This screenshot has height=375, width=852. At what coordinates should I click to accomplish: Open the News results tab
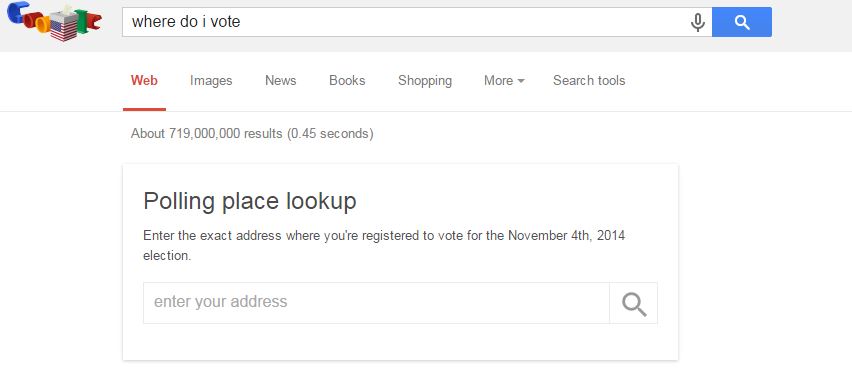tap(280, 80)
